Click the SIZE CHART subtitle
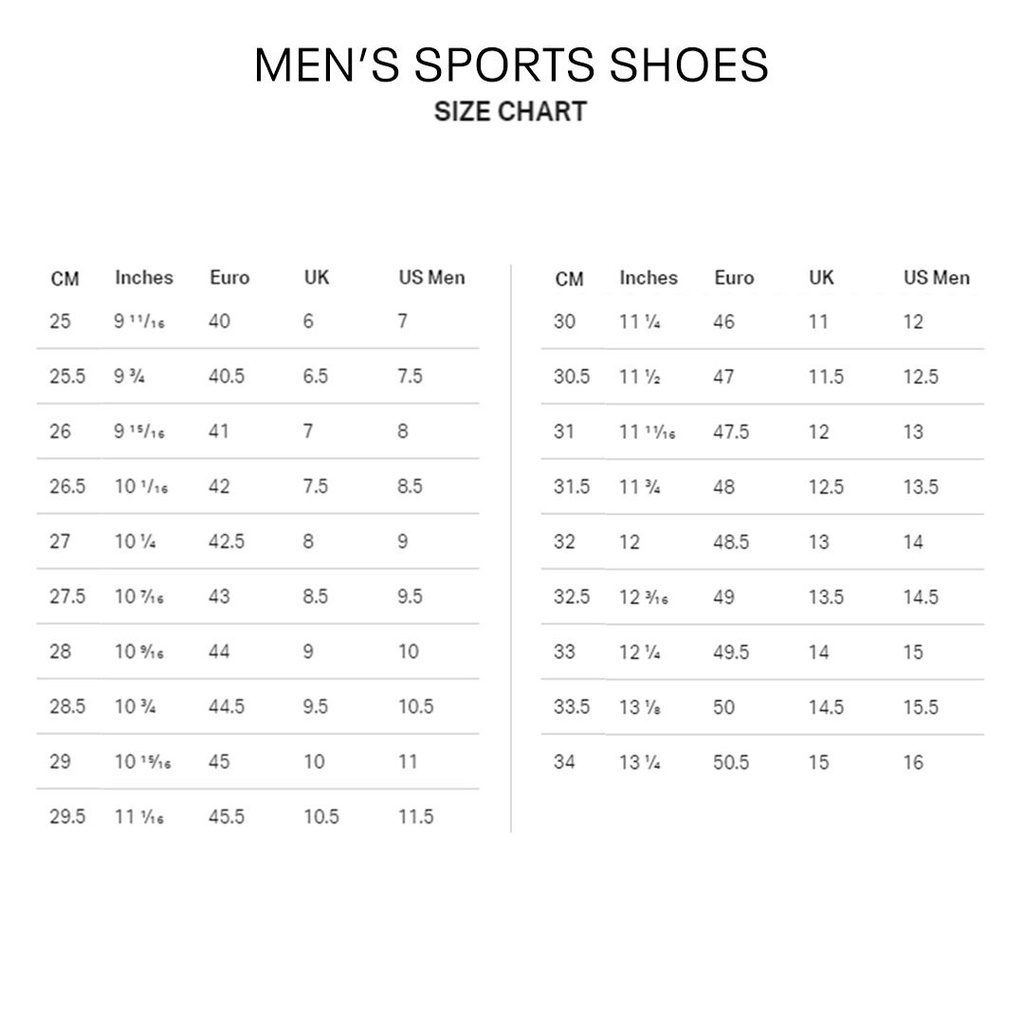Image resolution: width=1024 pixels, height=1024 pixels. pyautogui.click(x=510, y=111)
